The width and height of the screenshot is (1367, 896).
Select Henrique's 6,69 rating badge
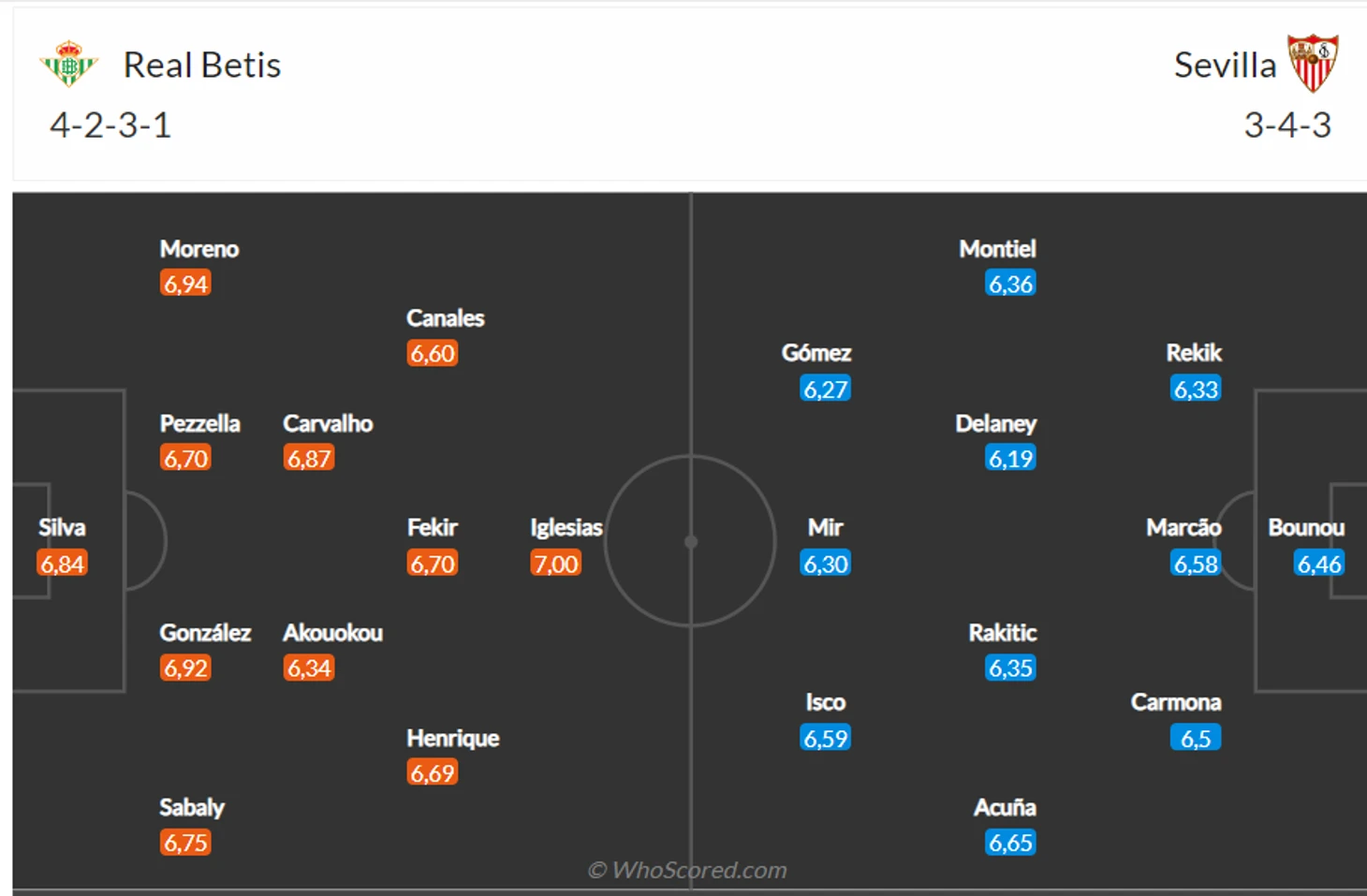(433, 772)
